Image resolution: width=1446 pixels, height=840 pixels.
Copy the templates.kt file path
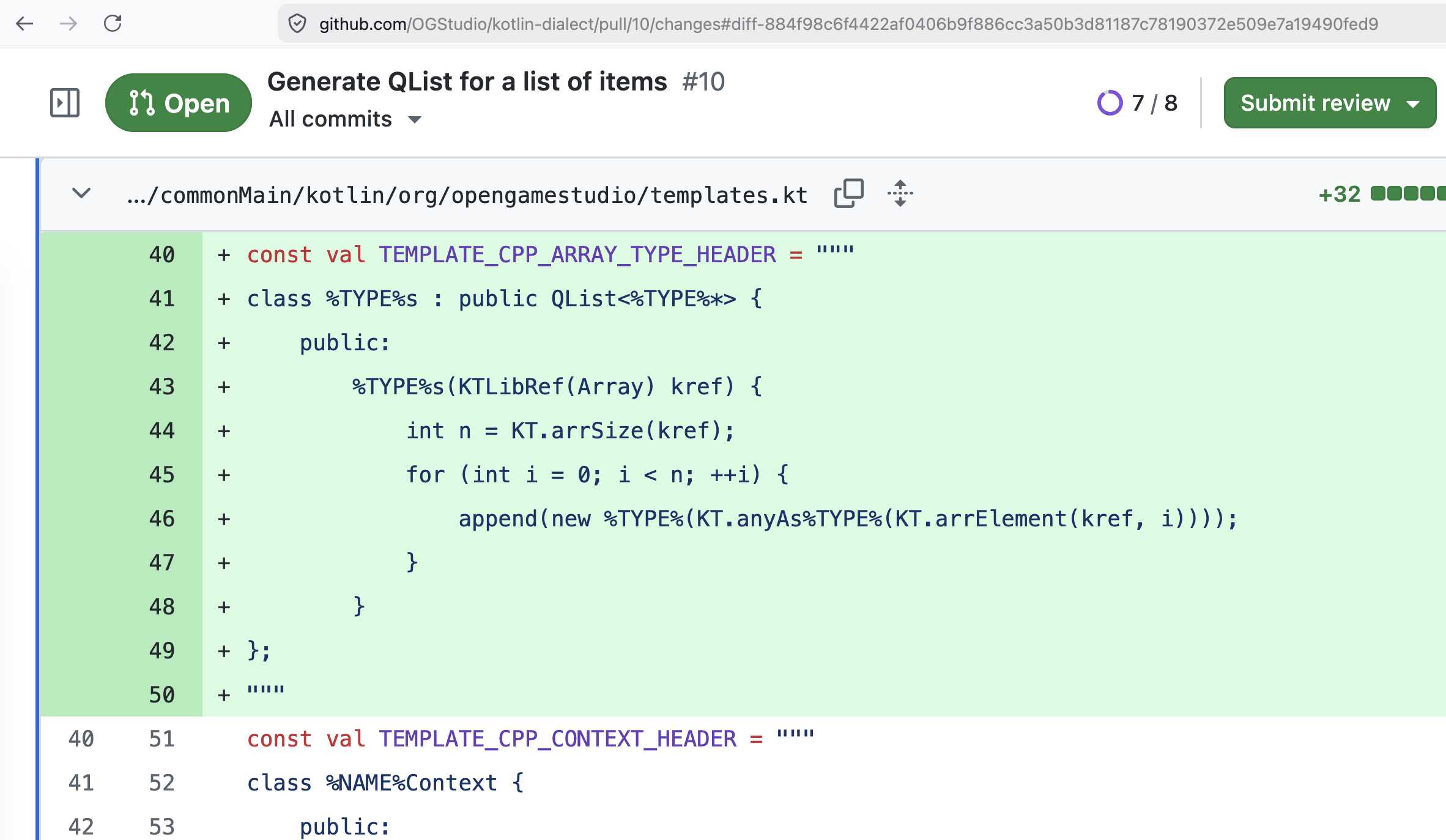coord(849,194)
